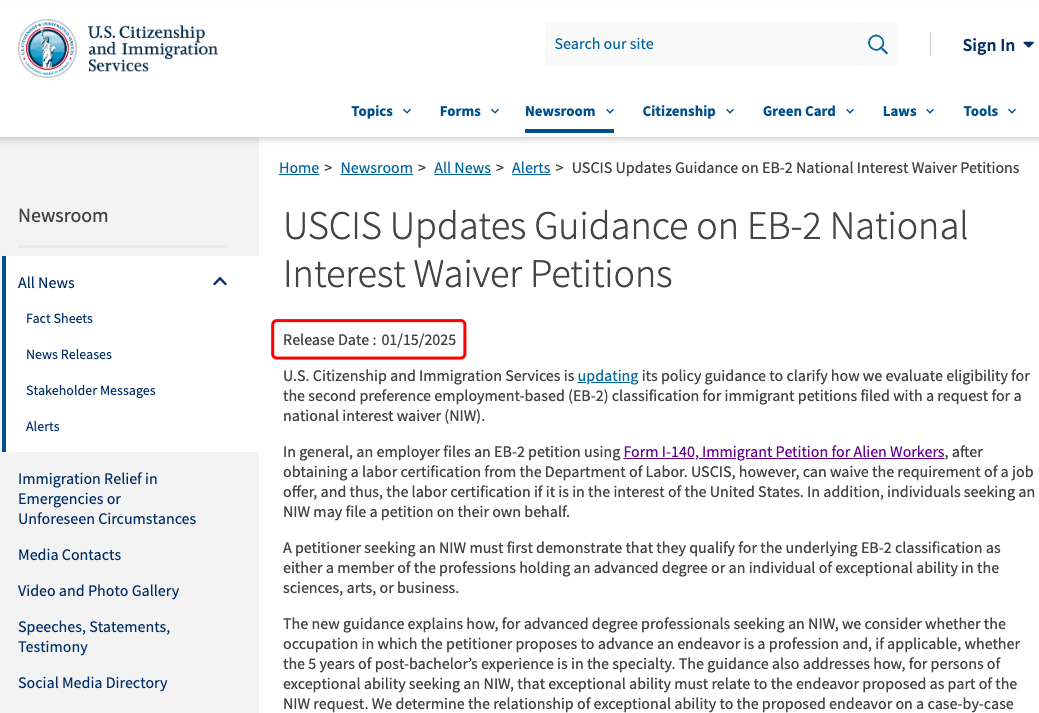Collapse the All News sidebar section

(x=220, y=282)
